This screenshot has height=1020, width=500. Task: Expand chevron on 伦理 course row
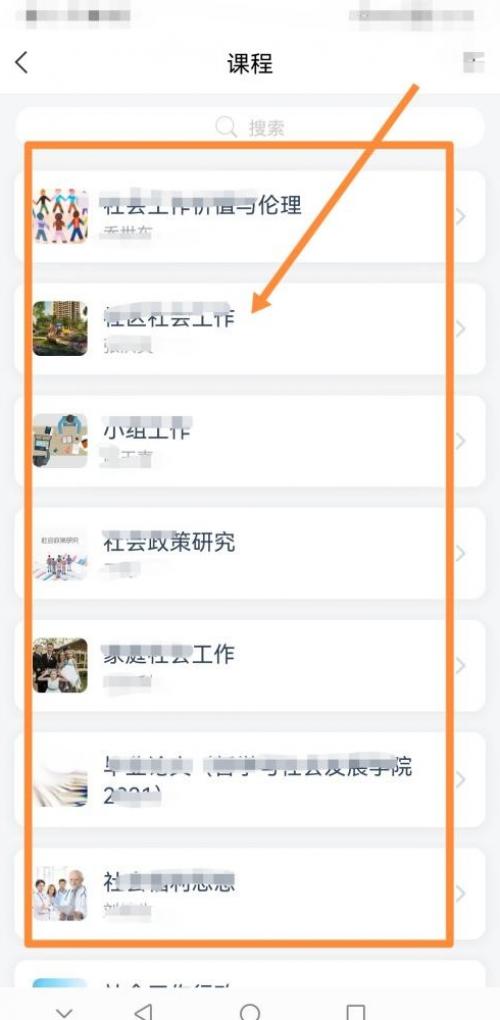tap(460, 217)
